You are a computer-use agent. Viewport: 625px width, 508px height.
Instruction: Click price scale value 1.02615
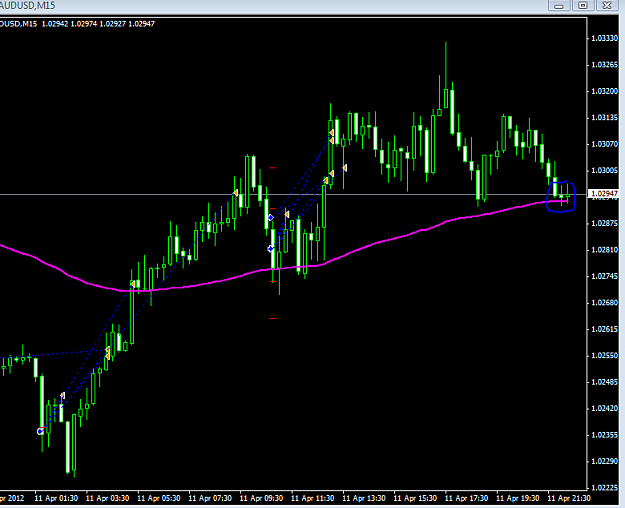point(604,329)
